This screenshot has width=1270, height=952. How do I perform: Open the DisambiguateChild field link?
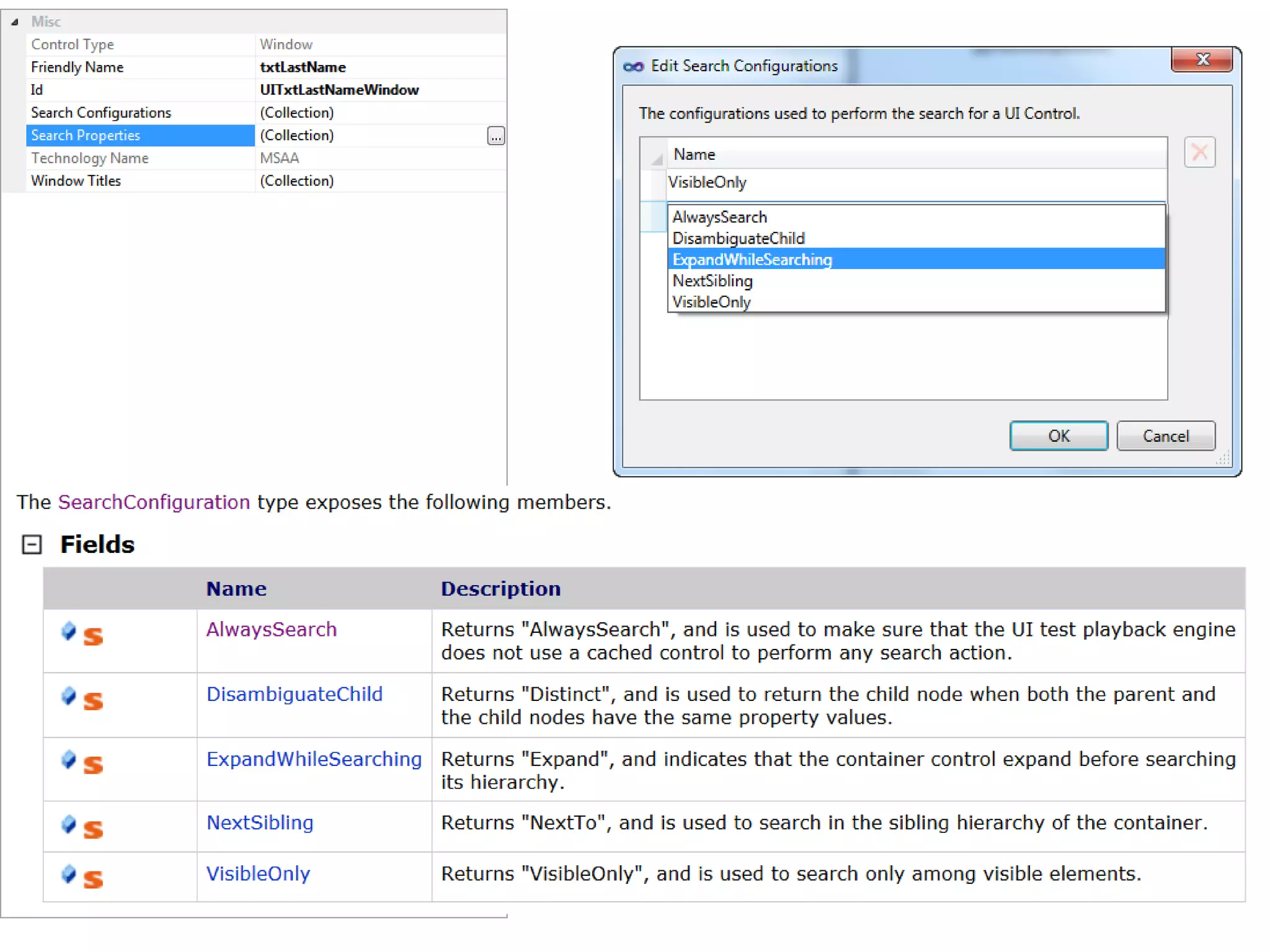click(294, 694)
